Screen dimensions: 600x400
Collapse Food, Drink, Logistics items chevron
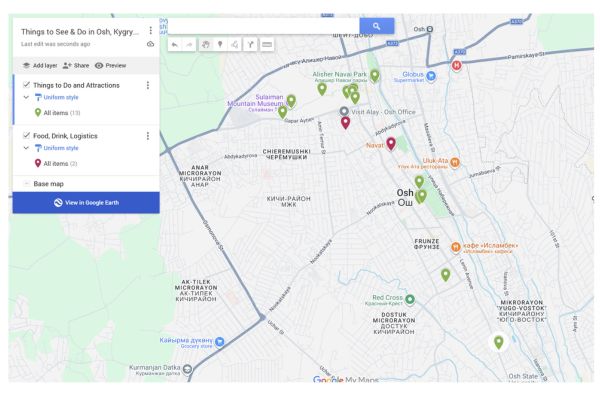26,148
